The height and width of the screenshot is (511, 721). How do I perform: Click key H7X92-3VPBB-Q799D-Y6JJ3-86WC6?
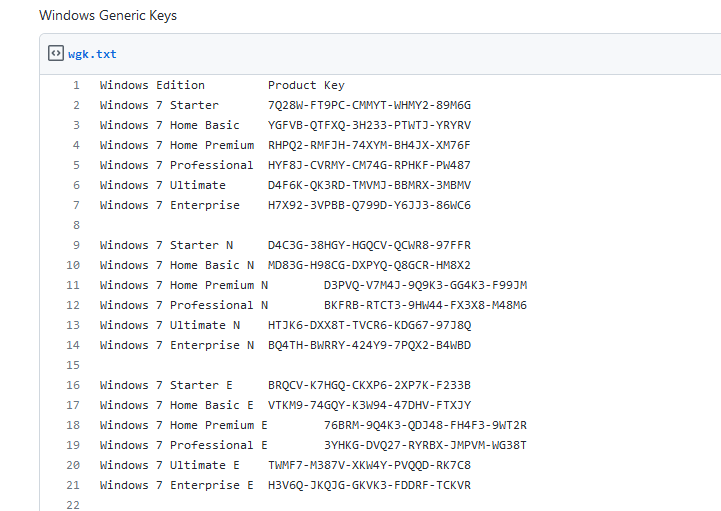(369, 205)
